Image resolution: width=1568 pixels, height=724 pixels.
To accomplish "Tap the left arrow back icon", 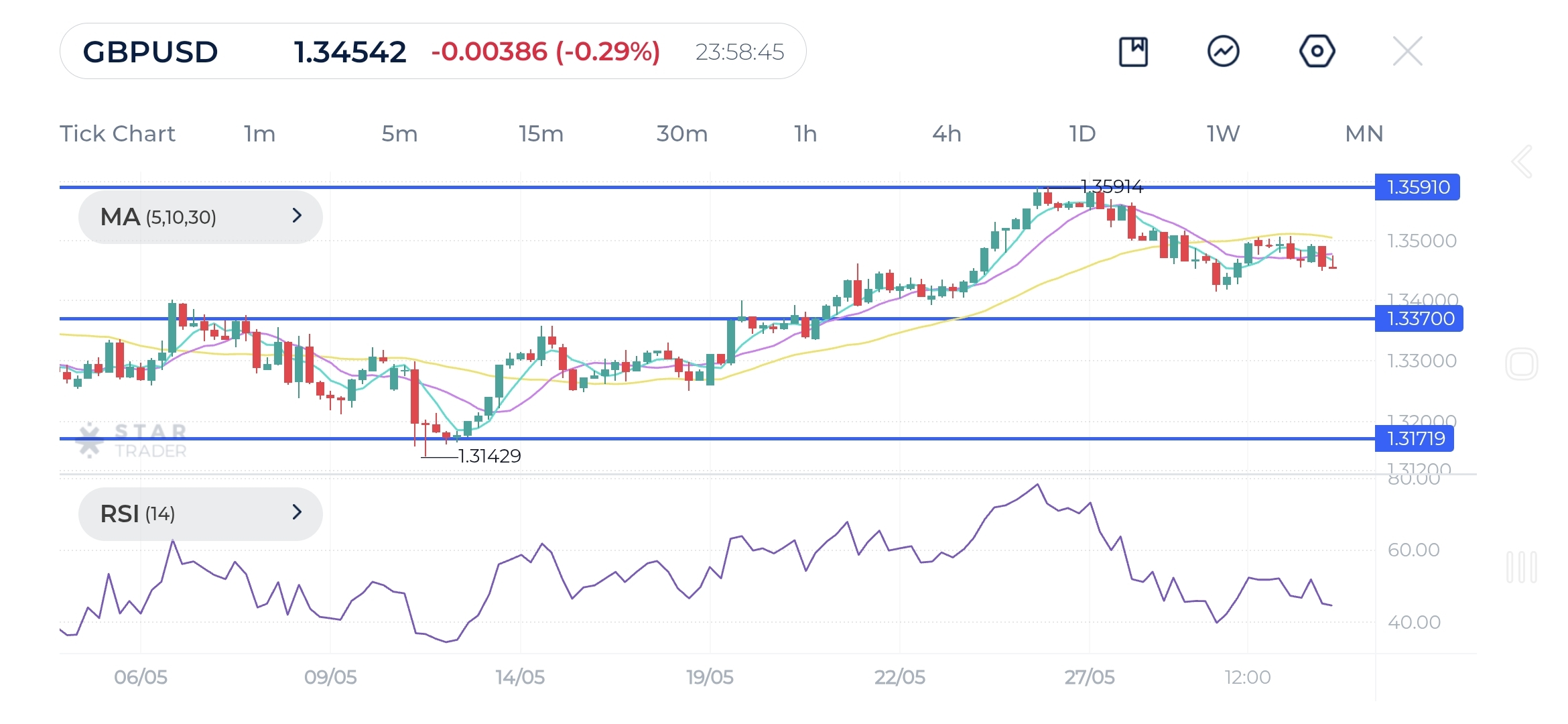I will coord(1522,162).
